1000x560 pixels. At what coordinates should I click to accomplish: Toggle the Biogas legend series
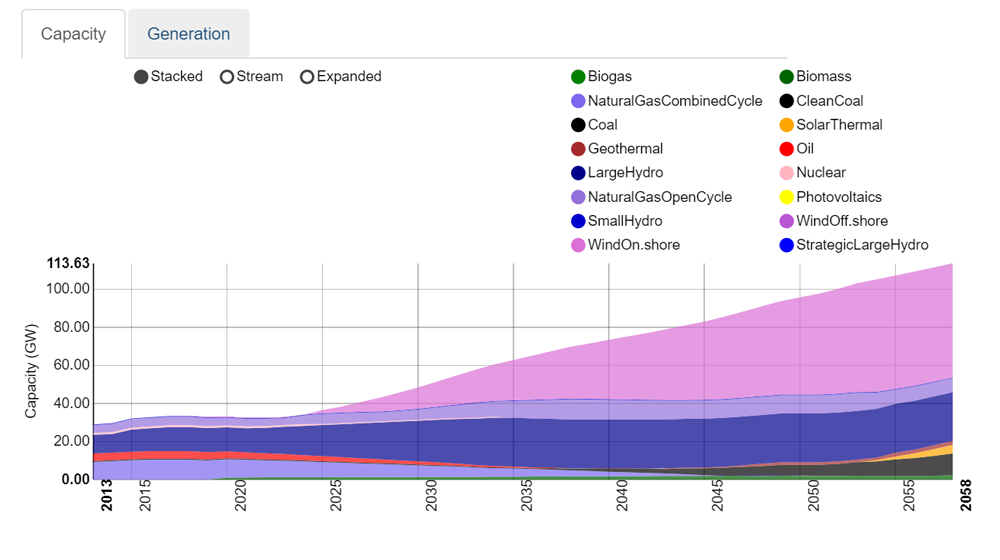[578, 77]
